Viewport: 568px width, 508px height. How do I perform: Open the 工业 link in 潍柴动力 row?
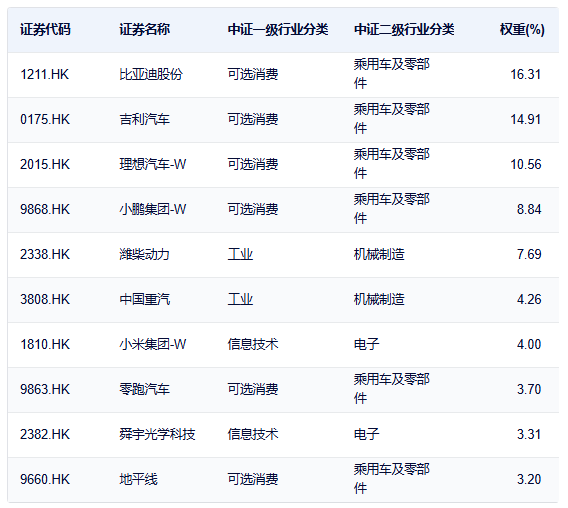point(240,254)
